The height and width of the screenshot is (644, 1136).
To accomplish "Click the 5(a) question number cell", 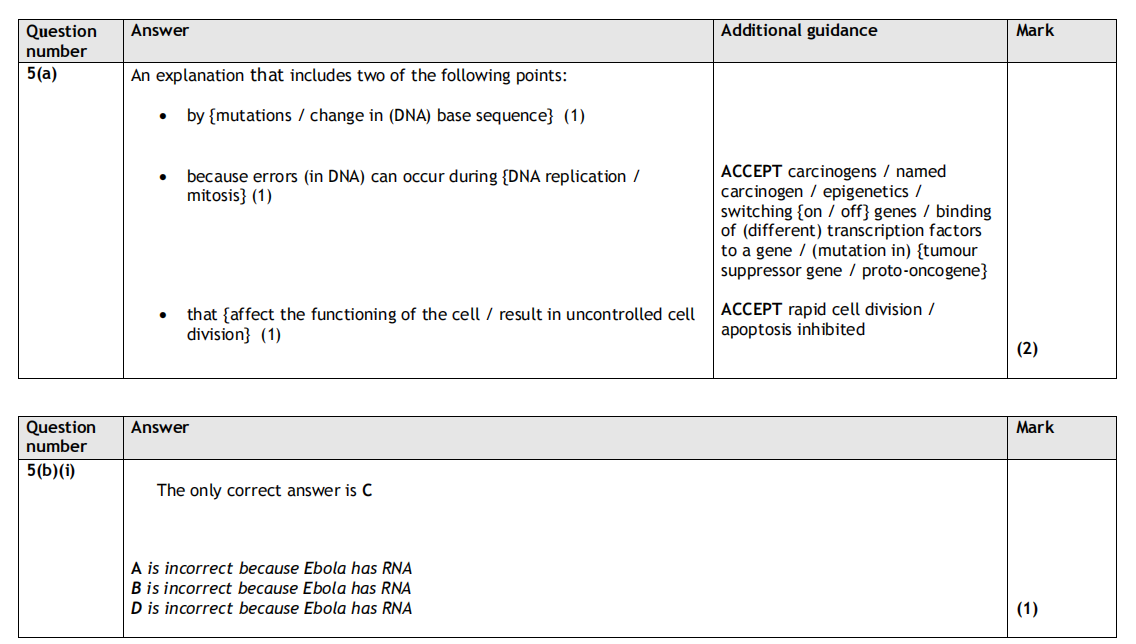I will click(42, 74).
